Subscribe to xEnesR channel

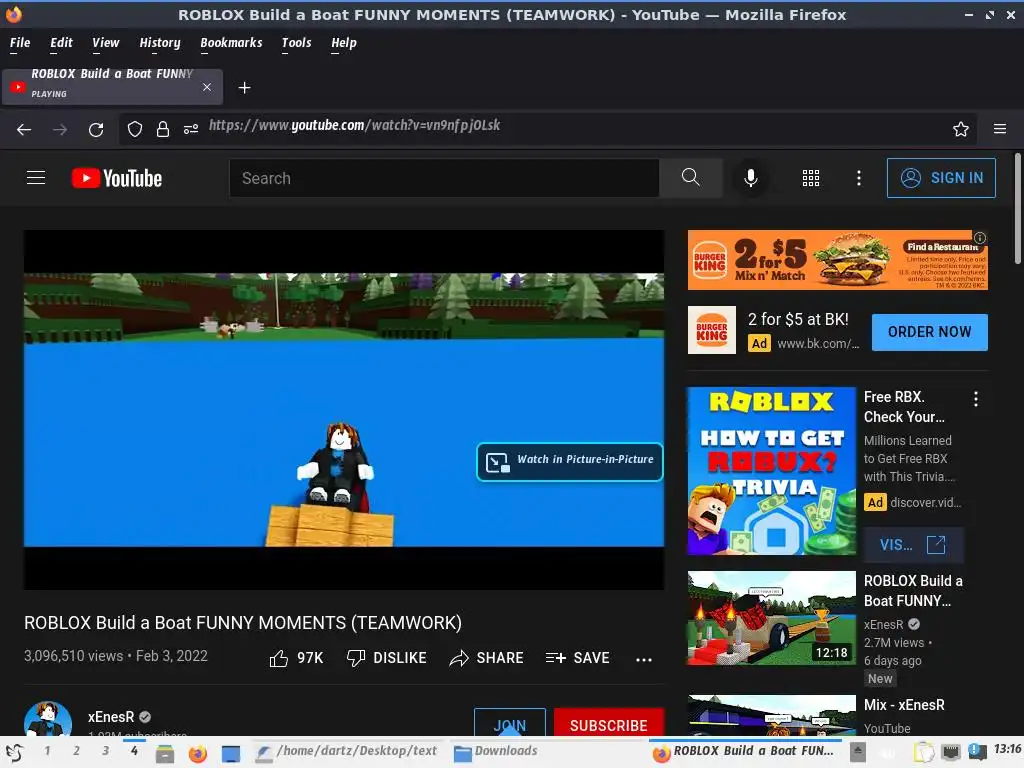click(609, 724)
